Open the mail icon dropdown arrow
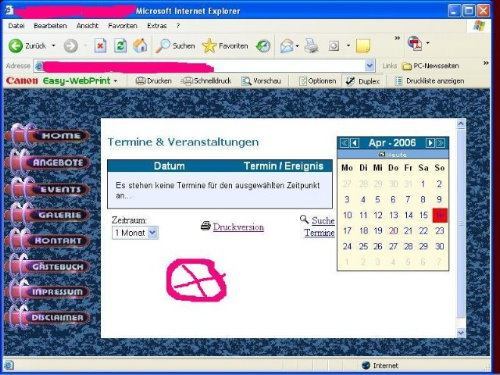500x375 pixels. pos(297,46)
